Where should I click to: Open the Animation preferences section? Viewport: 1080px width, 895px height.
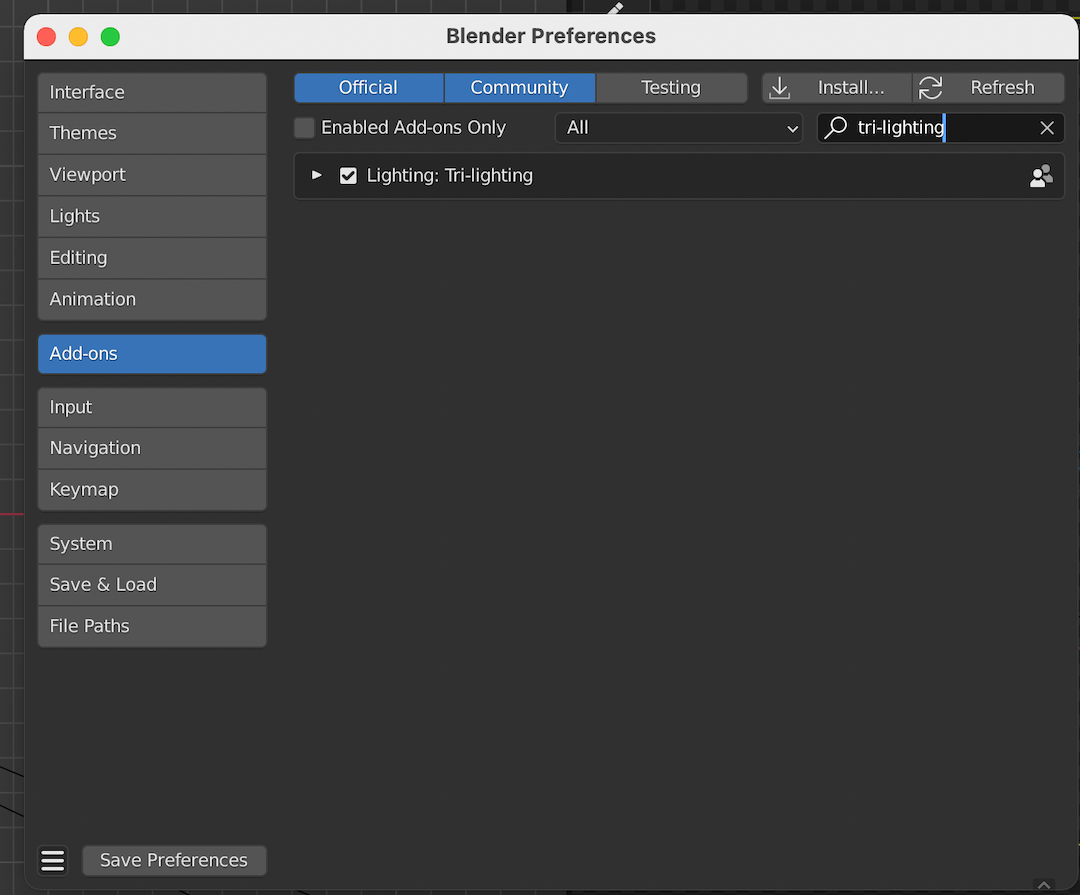tap(152, 299)
